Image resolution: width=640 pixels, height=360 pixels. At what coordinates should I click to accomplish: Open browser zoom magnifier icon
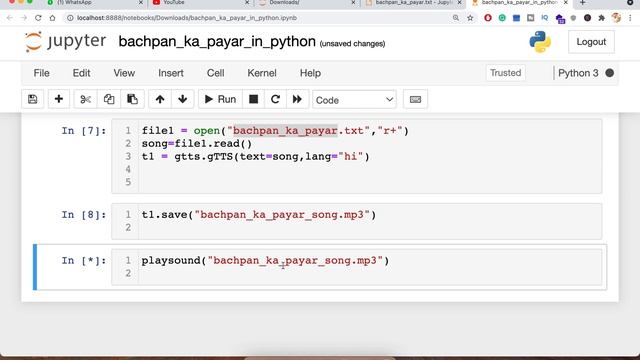point(456,18)
